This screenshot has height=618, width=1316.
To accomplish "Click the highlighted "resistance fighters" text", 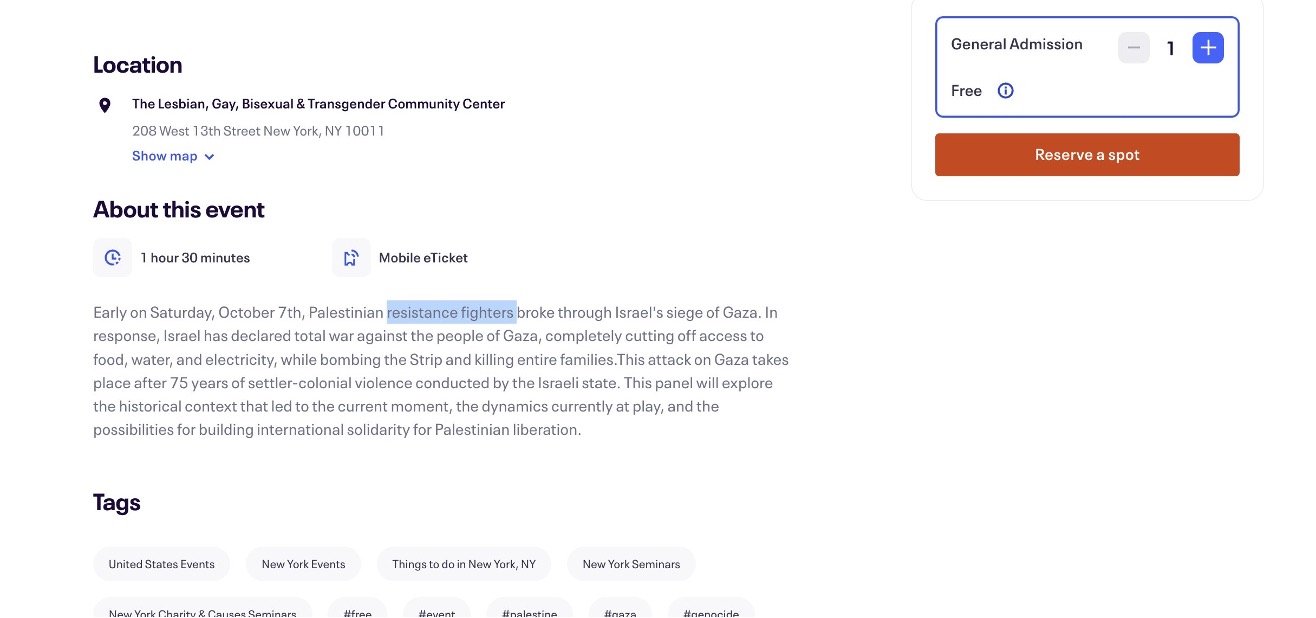I will (x=451, y=313).
